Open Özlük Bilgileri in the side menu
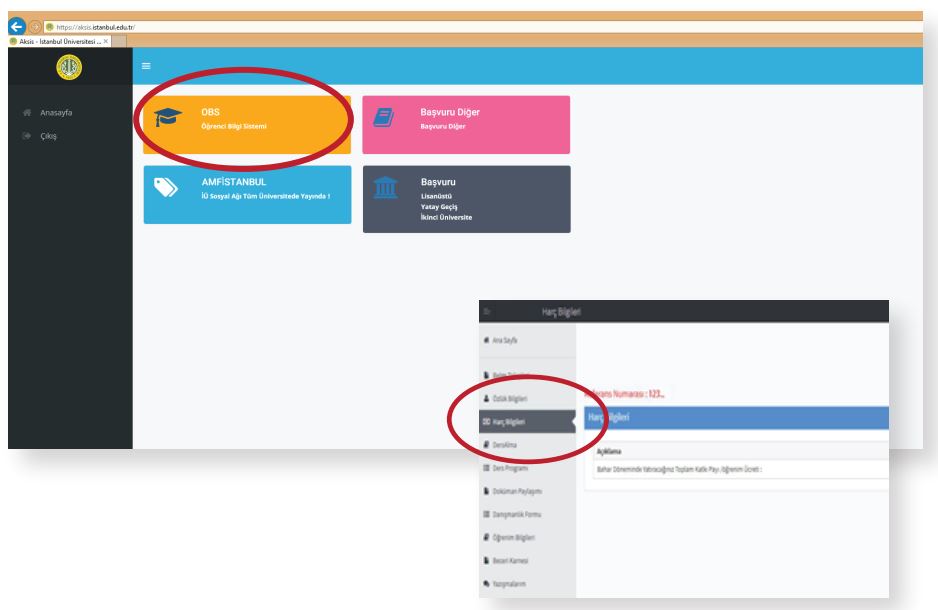Viewport: 938px width, 610px height. [x=505, y=398]
